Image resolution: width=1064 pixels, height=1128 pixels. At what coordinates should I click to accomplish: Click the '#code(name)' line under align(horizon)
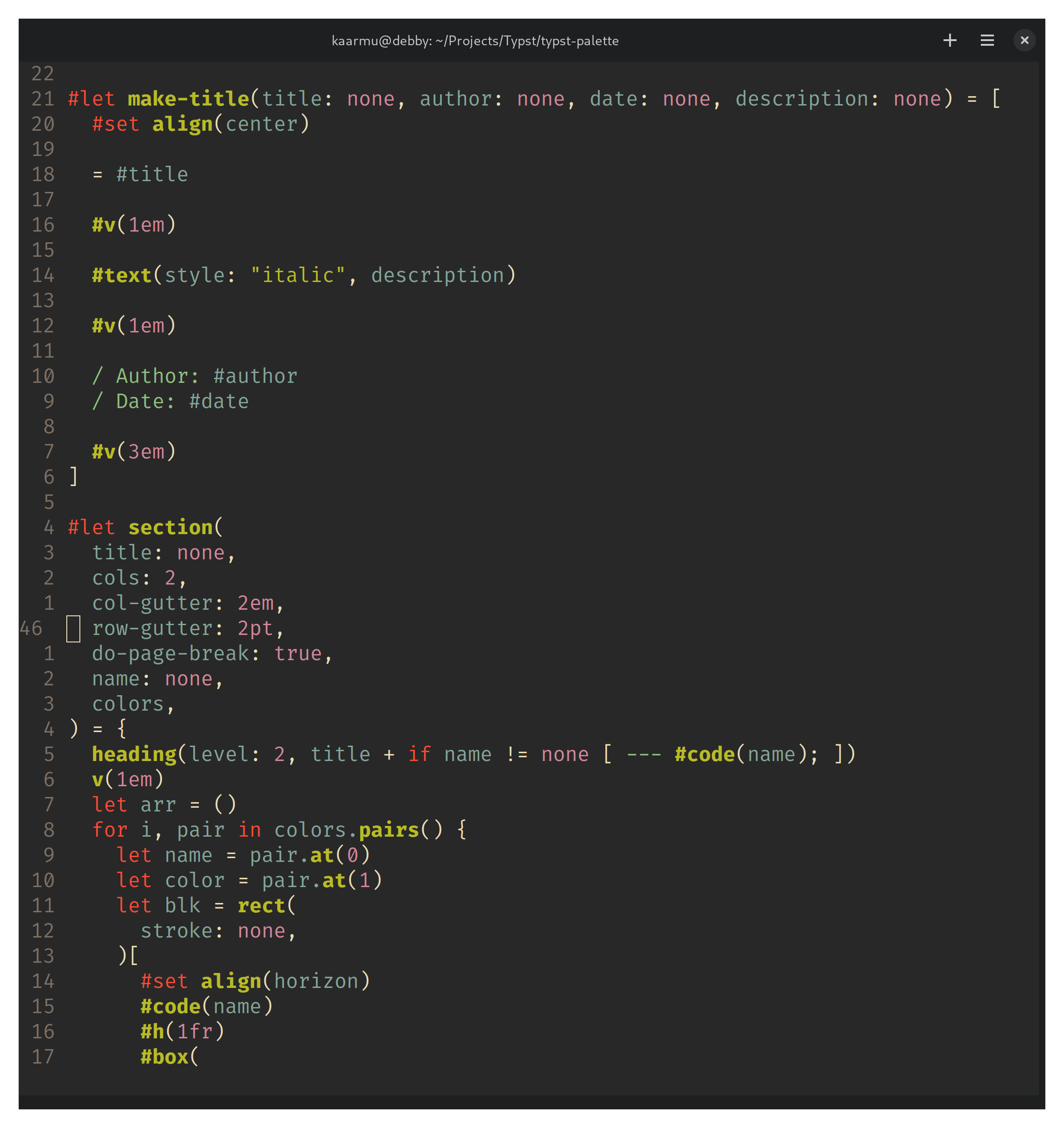(206, 1006)
